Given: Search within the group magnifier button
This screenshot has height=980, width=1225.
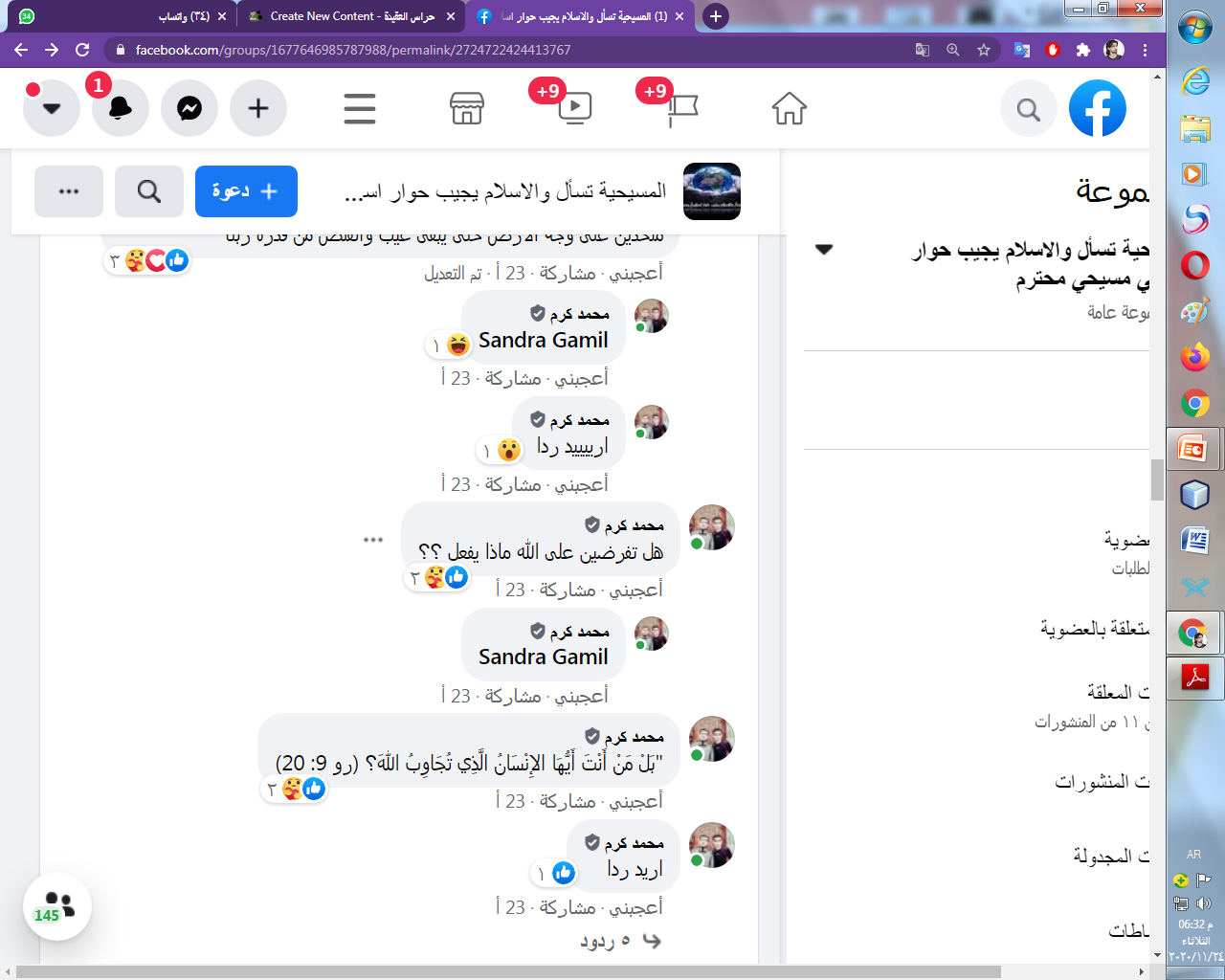Looking at the screenshot, I should click(149, 191).
